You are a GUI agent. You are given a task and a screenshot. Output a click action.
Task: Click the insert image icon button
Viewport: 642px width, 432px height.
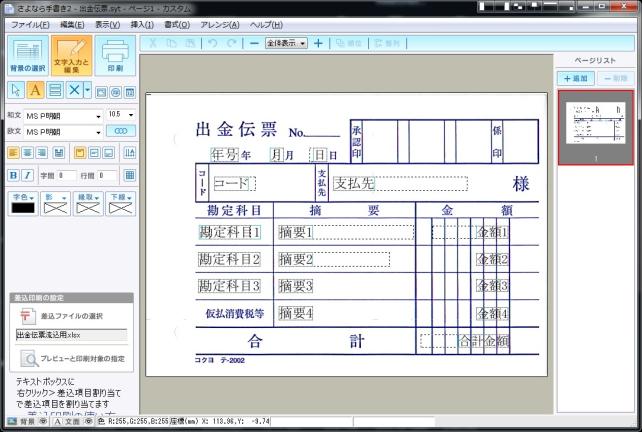pyautogui.click(x=101, y=93)
